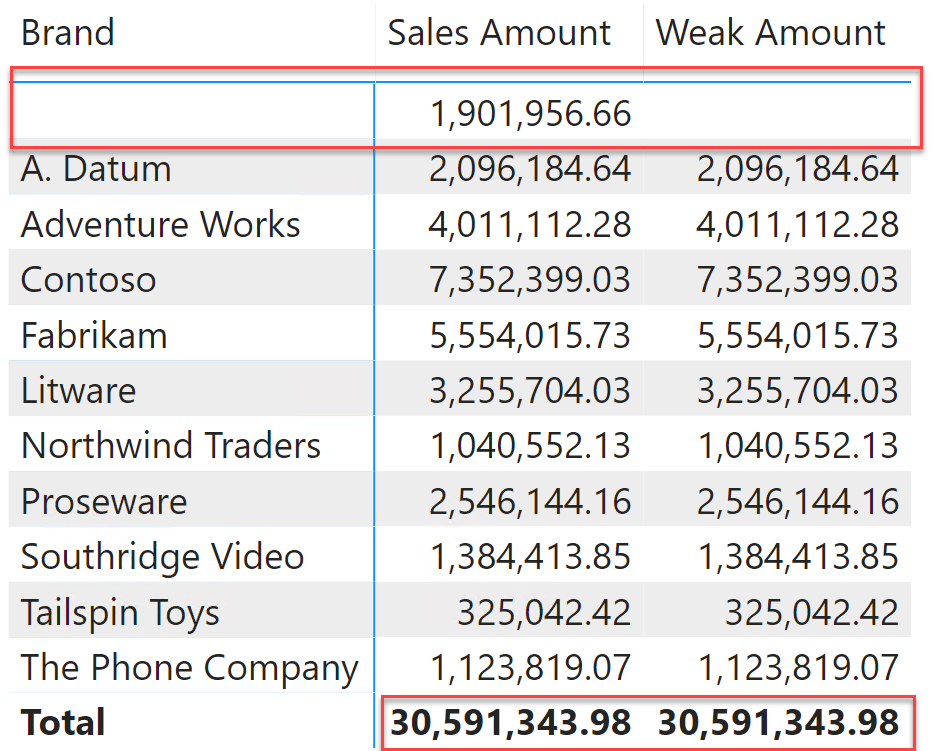
Task: Click the Total row label
Action: (x=63, y=722)
